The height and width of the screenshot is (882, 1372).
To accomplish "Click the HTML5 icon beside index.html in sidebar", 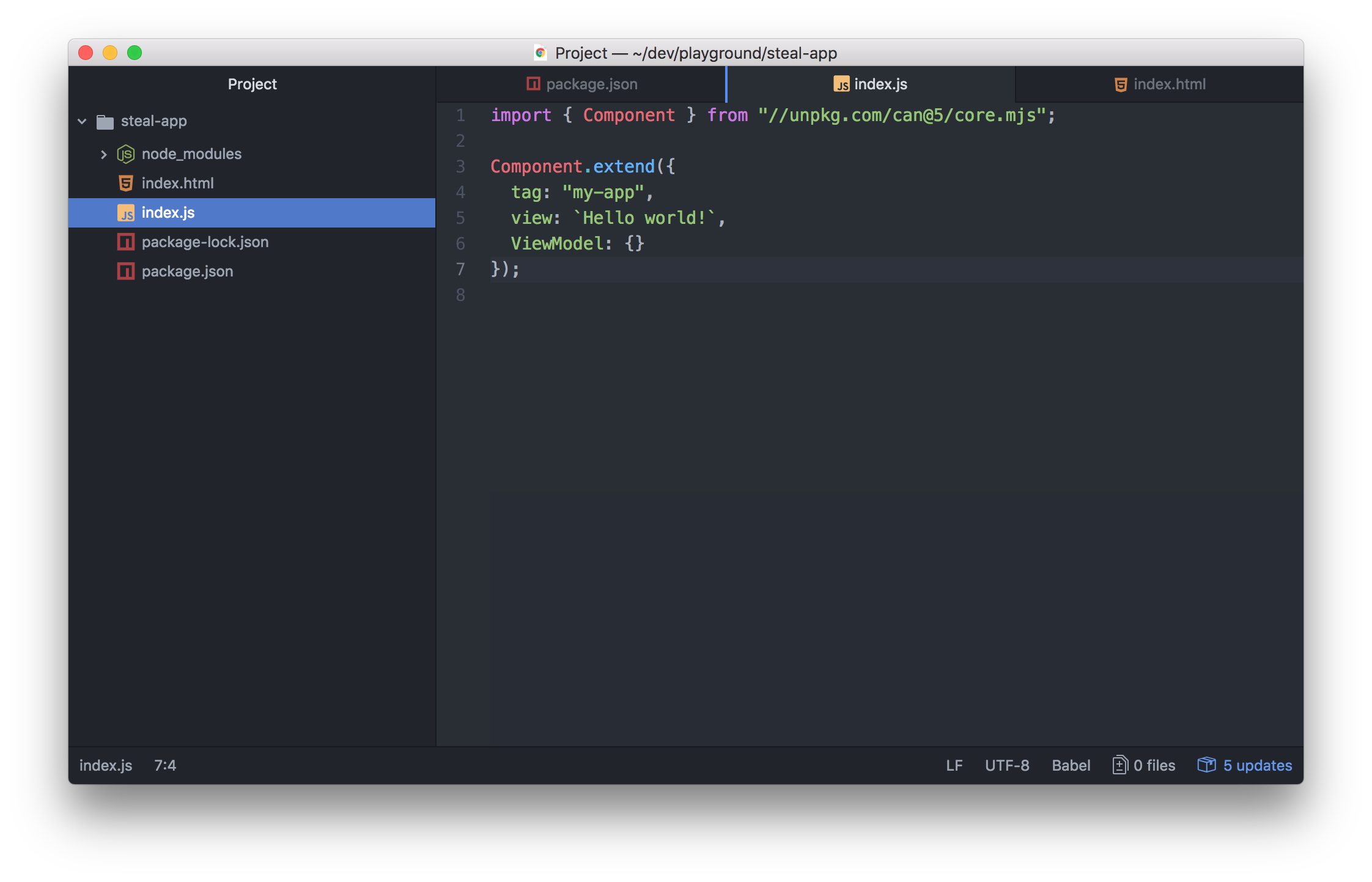I will coord(126,183).
